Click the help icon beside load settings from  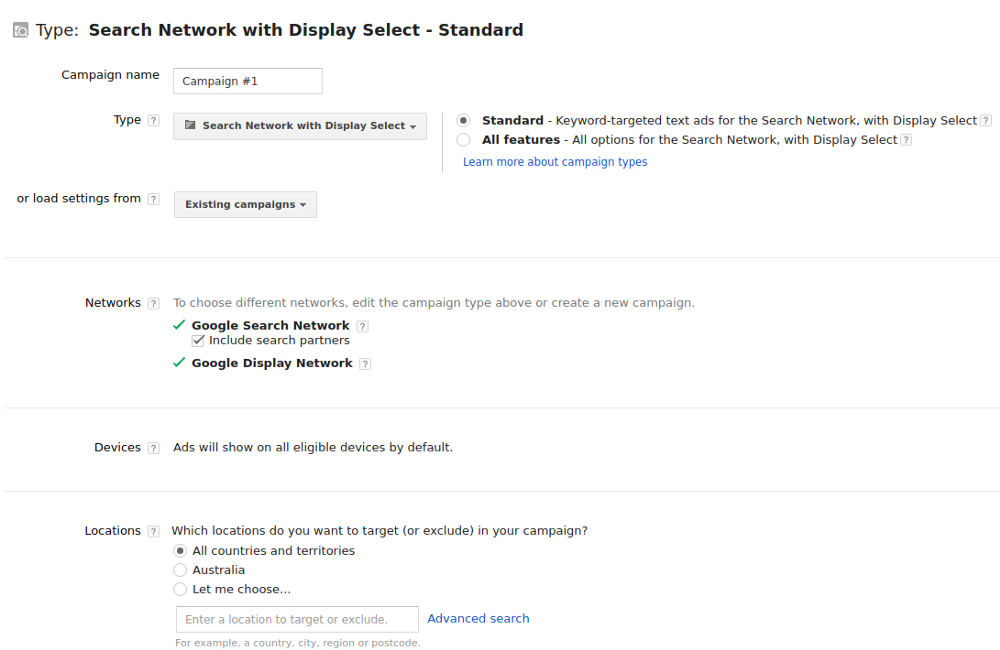(x=153, y=199)
